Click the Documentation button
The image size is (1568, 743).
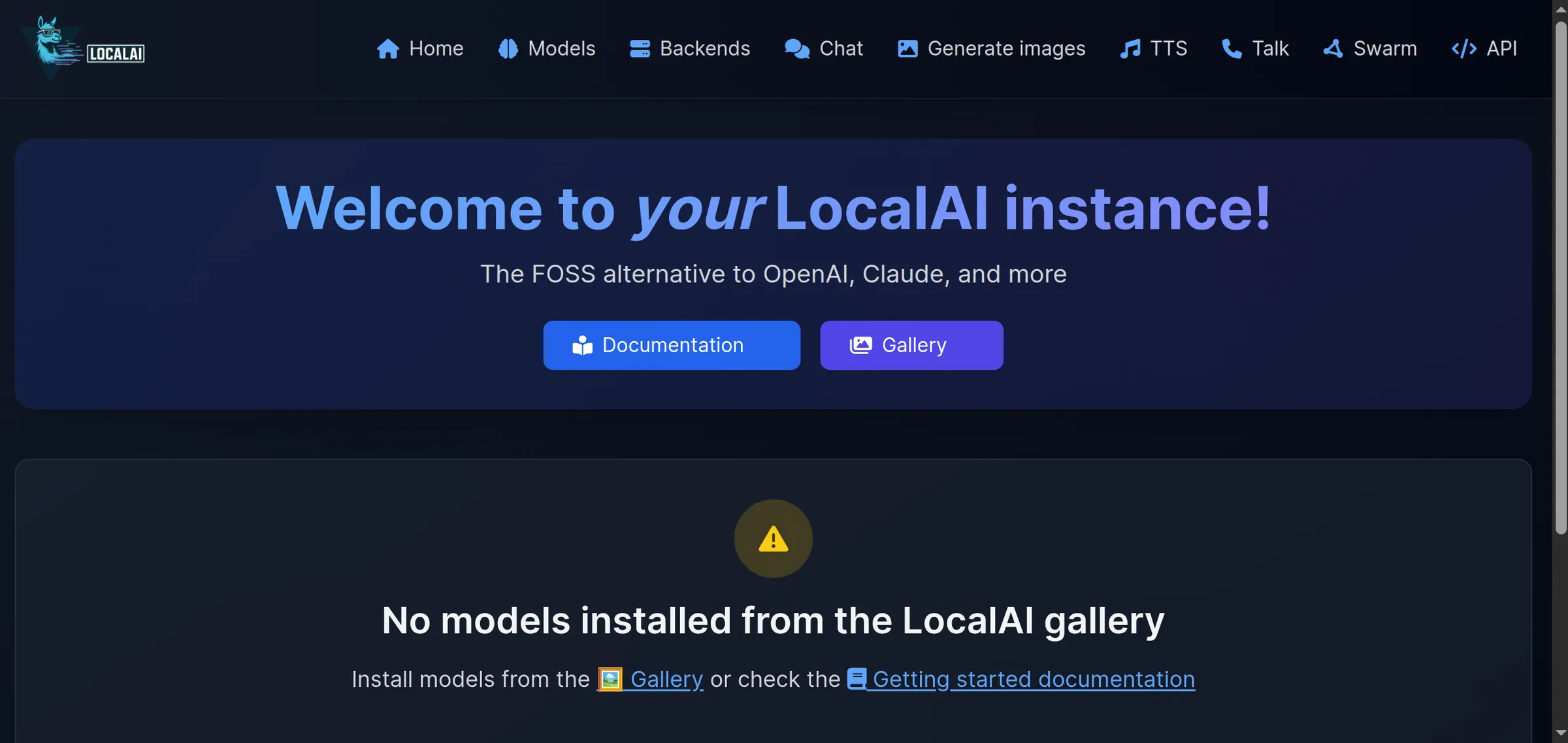coord(672,344)
